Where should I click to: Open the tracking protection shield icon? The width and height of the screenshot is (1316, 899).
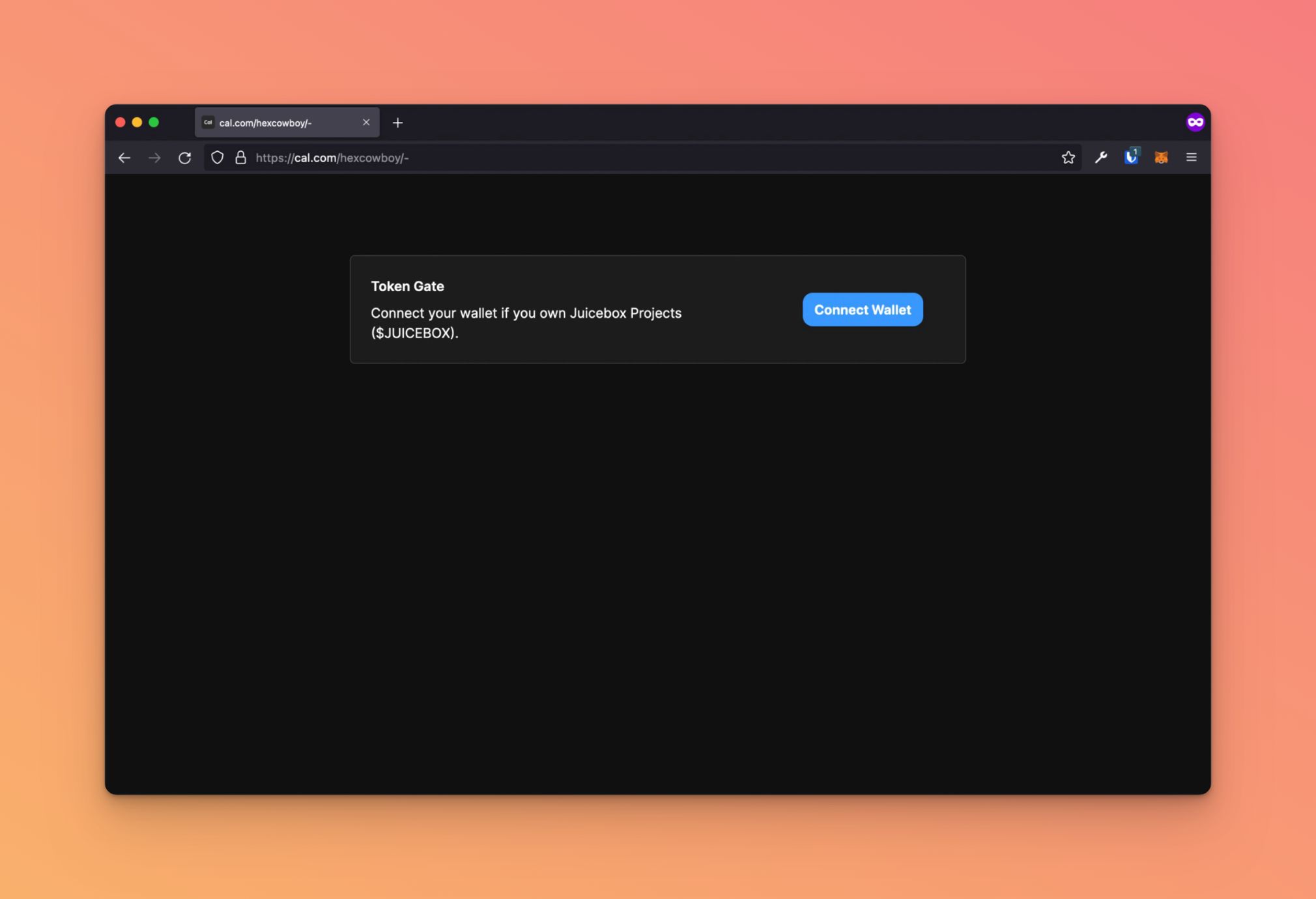(218, 158)
